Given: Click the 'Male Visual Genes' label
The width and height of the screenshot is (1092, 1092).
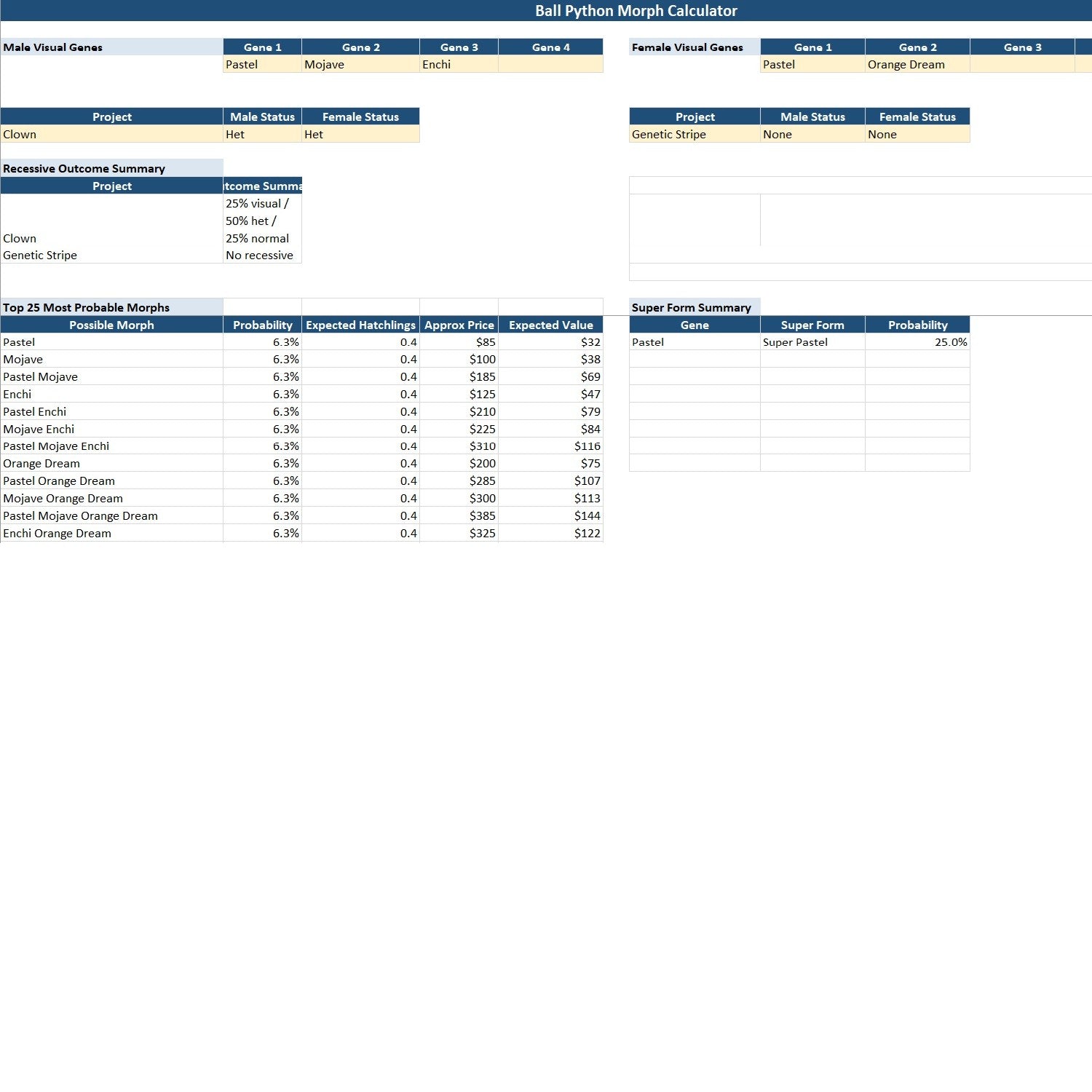Looking at the screenshot, I should point(52,47).
